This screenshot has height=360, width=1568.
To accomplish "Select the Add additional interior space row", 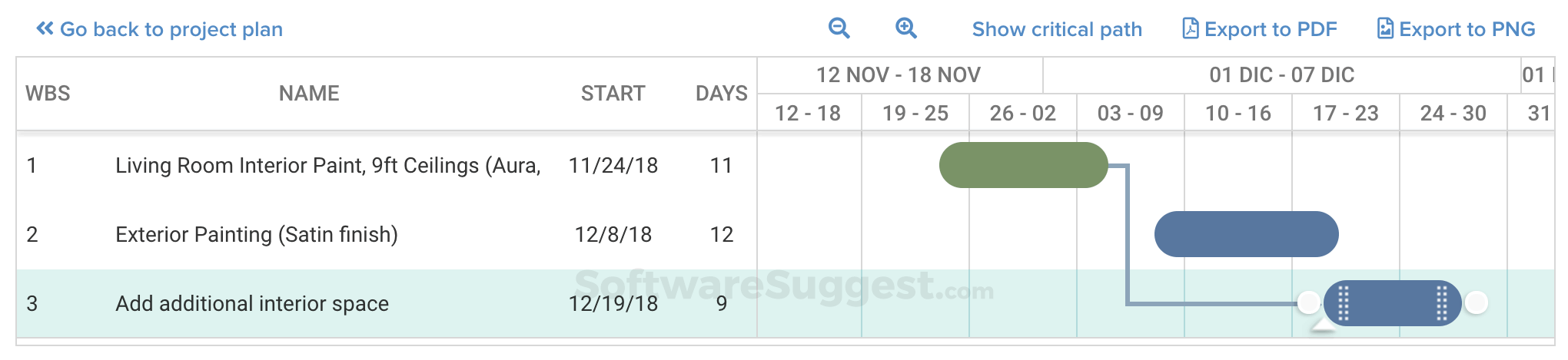I will point(252,304).
